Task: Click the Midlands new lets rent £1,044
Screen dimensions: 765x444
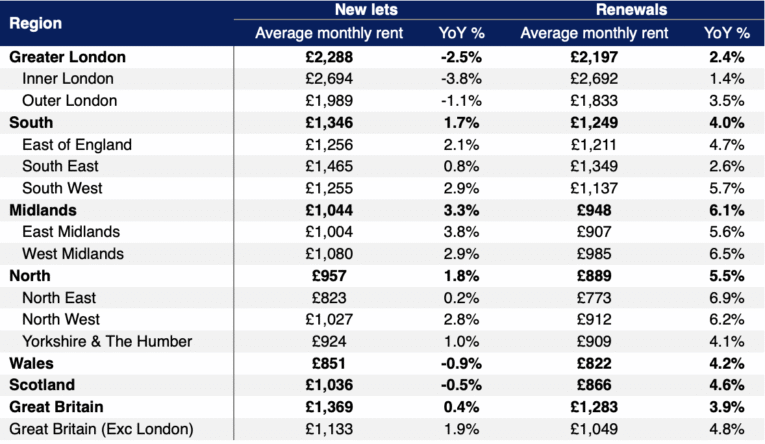Action: pyautogui.click(x=328, y=210)
